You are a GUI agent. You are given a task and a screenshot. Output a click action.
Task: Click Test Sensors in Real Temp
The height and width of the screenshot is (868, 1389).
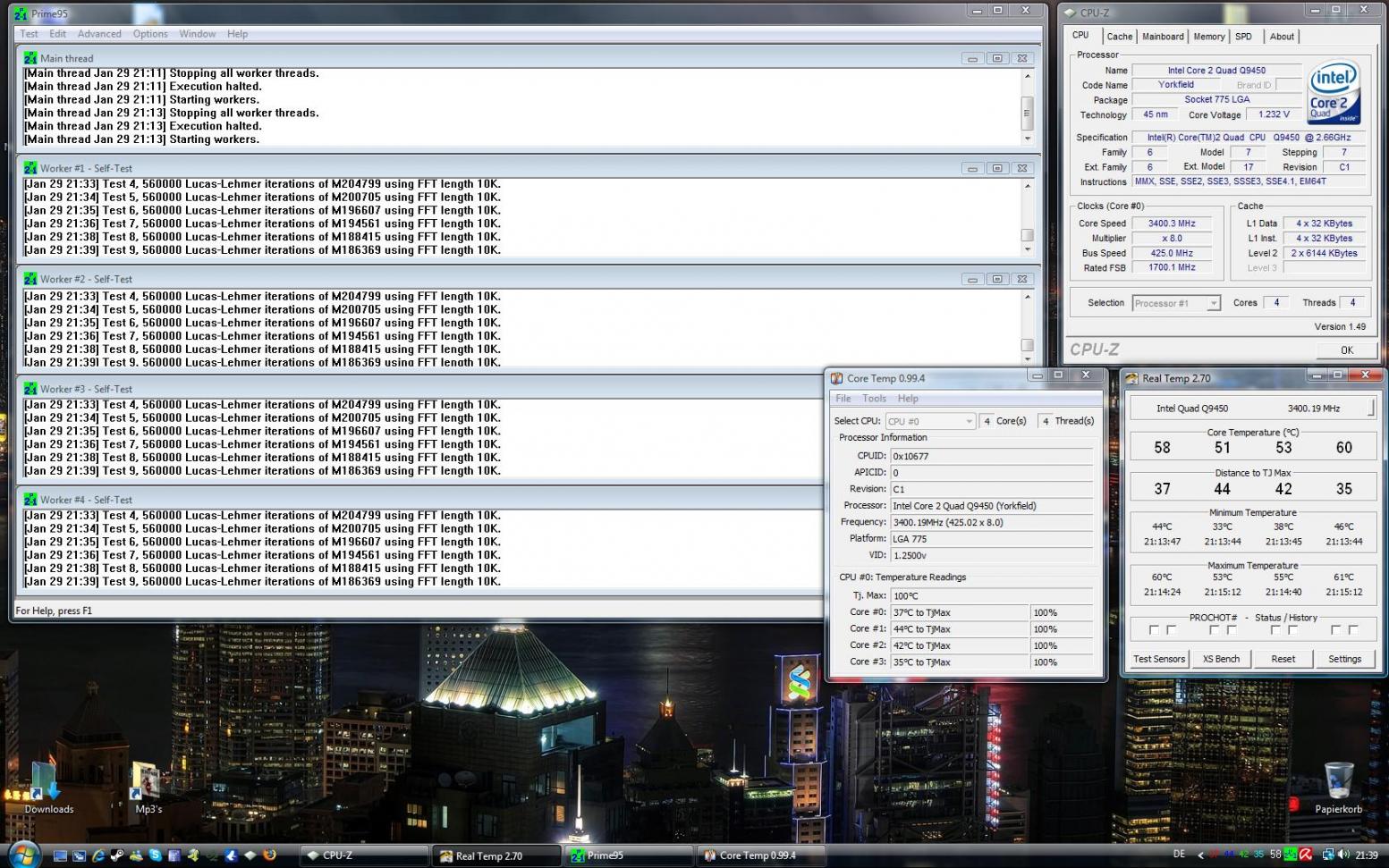pyautogui.click(x=1158, y=659)
